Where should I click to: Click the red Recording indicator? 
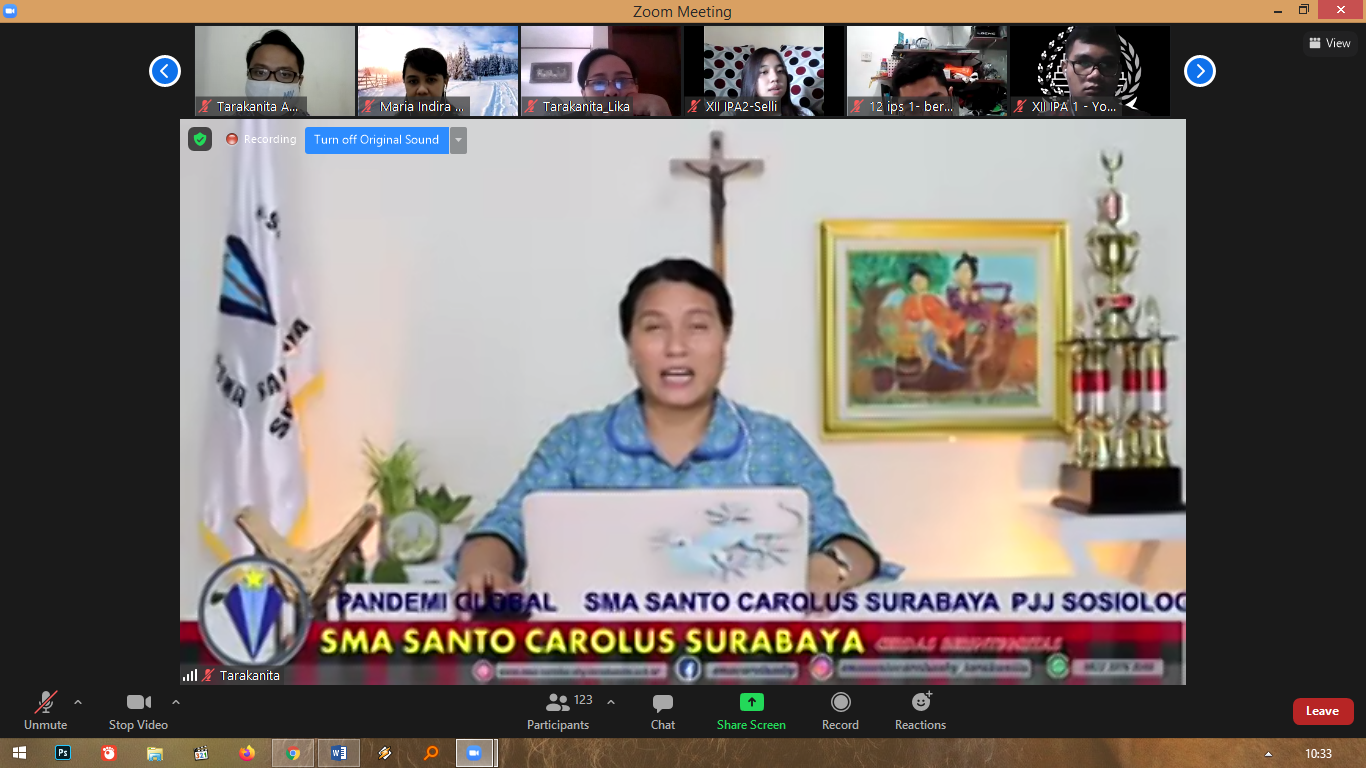point(261,140)
